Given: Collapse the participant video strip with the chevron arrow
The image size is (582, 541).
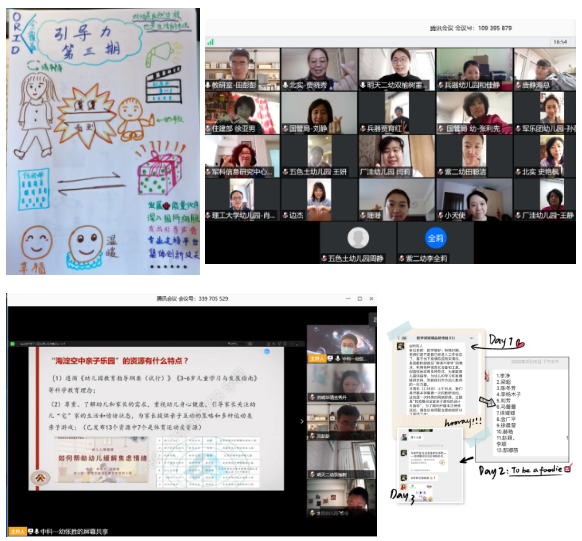Looking at the screenshot, I should pyautogui.click(x=302, y=421).
